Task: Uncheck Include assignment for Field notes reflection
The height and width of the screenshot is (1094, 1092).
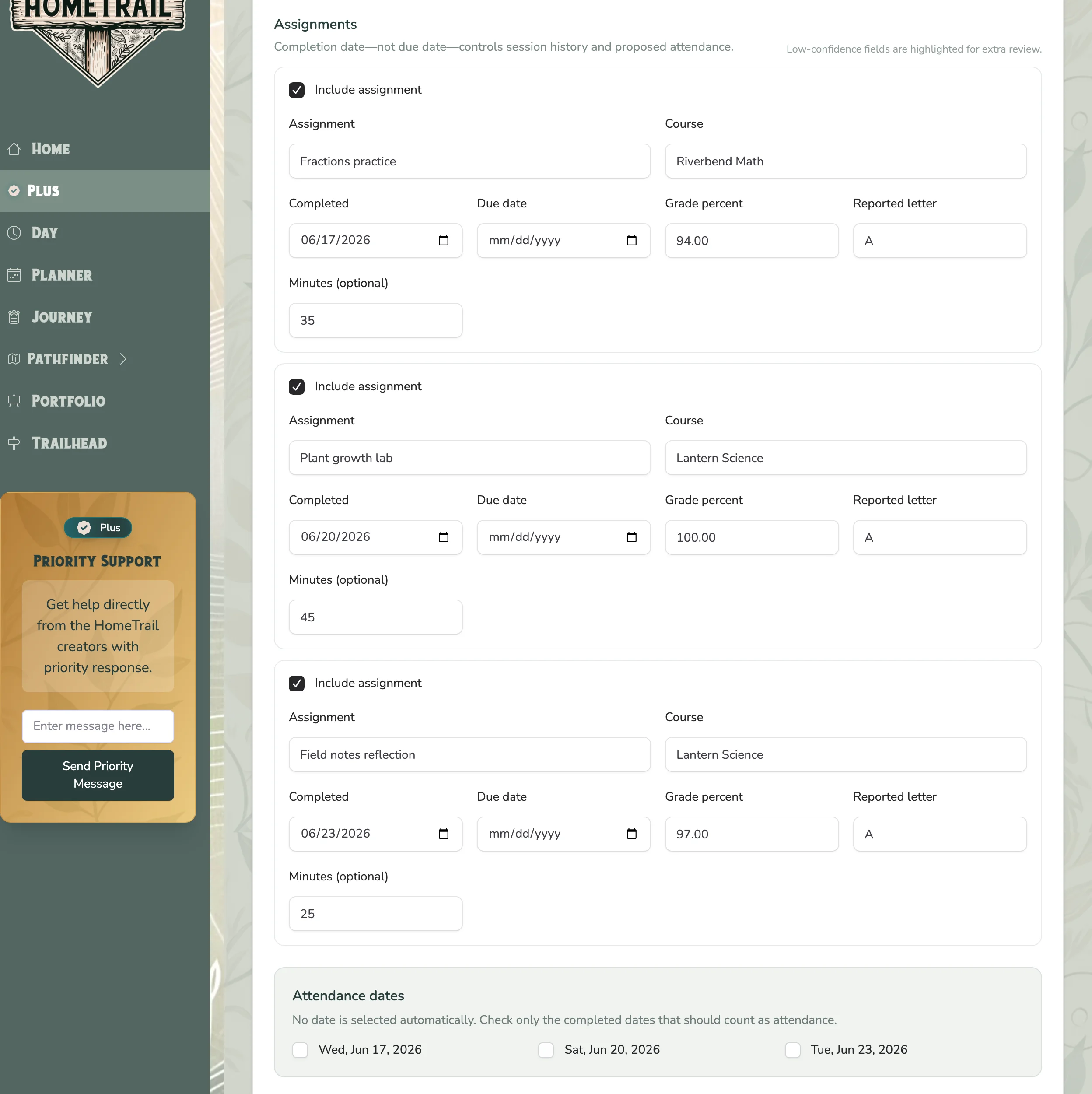Action: click(297, 684)
